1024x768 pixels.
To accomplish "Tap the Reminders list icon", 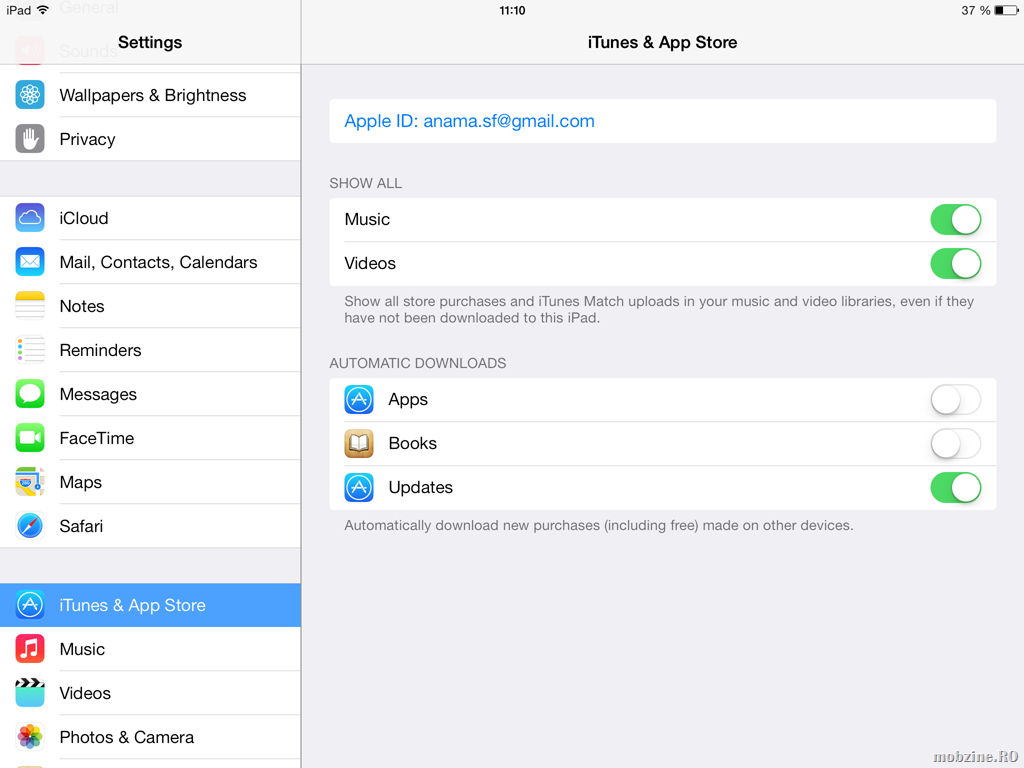I will 30,350.
